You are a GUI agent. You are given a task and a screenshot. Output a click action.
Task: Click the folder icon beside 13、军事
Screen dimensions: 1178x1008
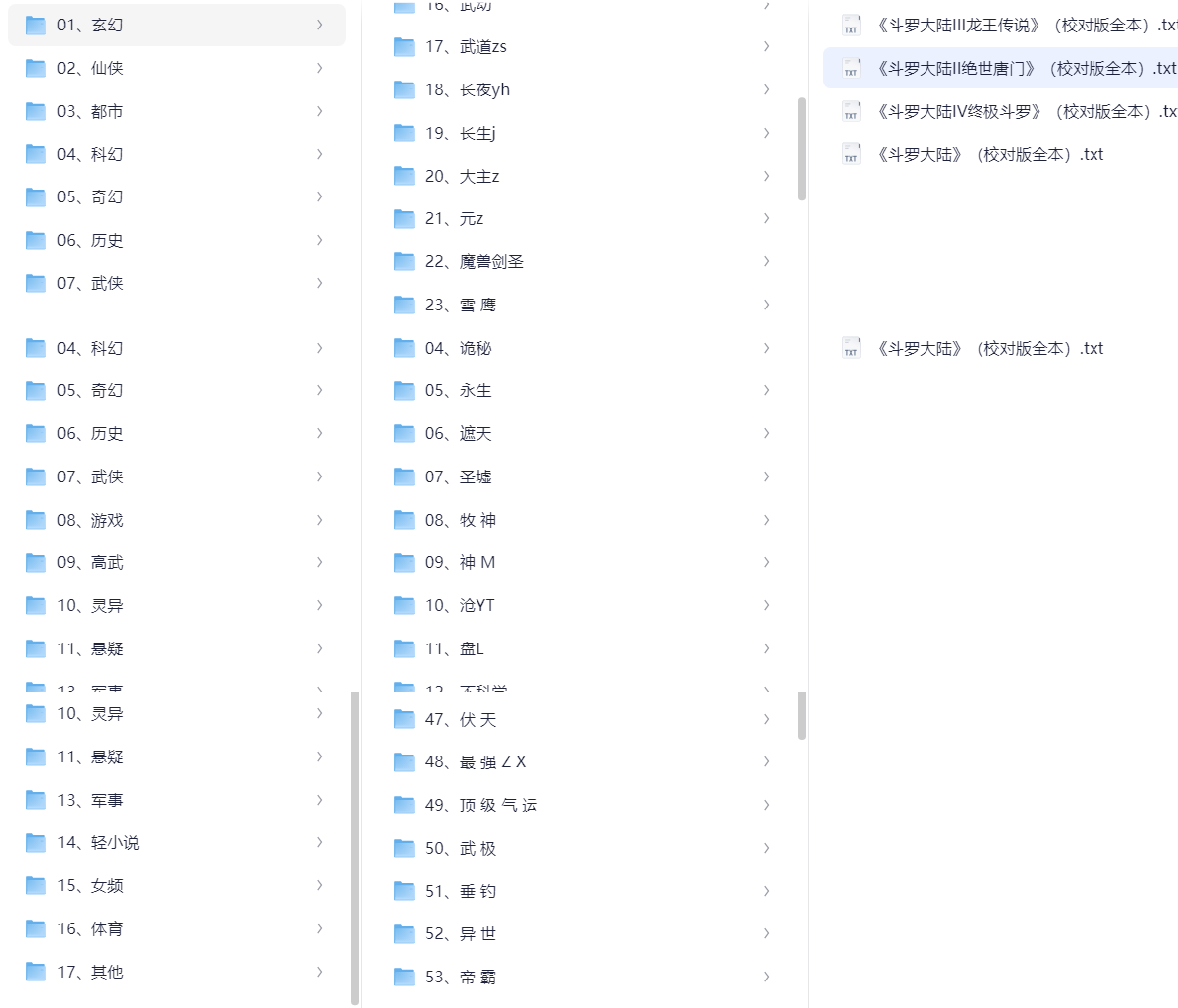point(35,800)
